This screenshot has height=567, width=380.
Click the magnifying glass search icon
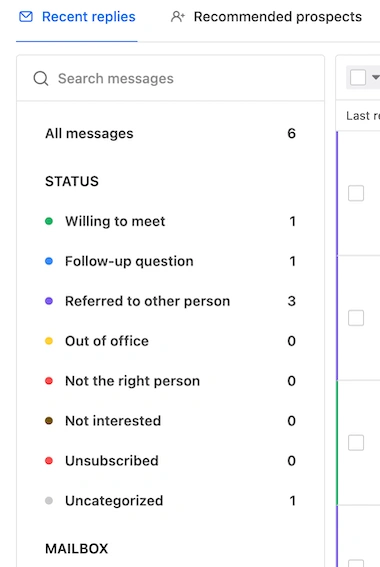tap(40, 78)
